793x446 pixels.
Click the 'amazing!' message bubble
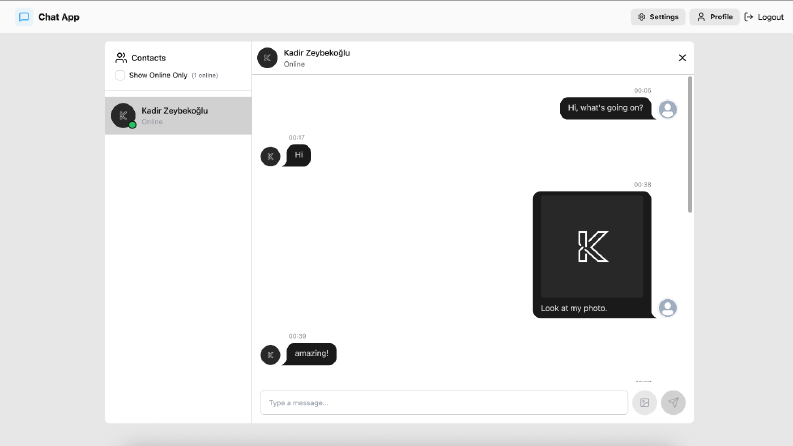tap(311, 353)
